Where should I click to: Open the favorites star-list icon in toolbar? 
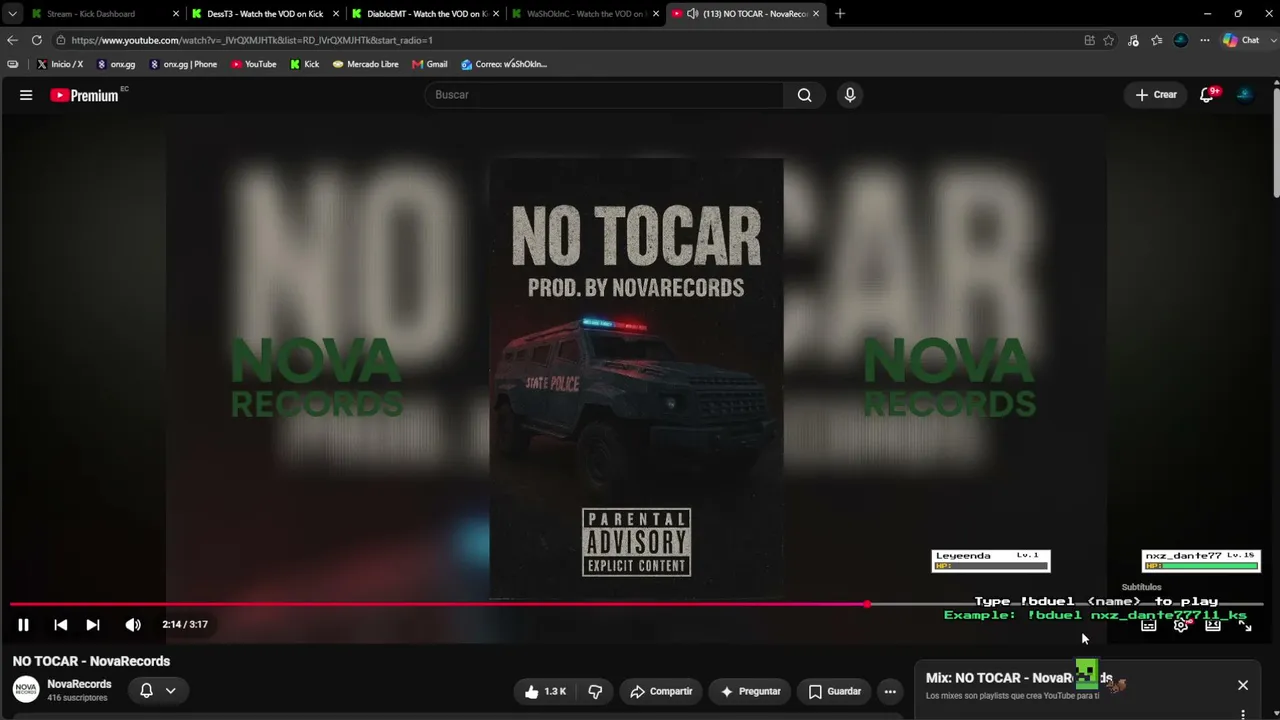[x=1157, y=40]
